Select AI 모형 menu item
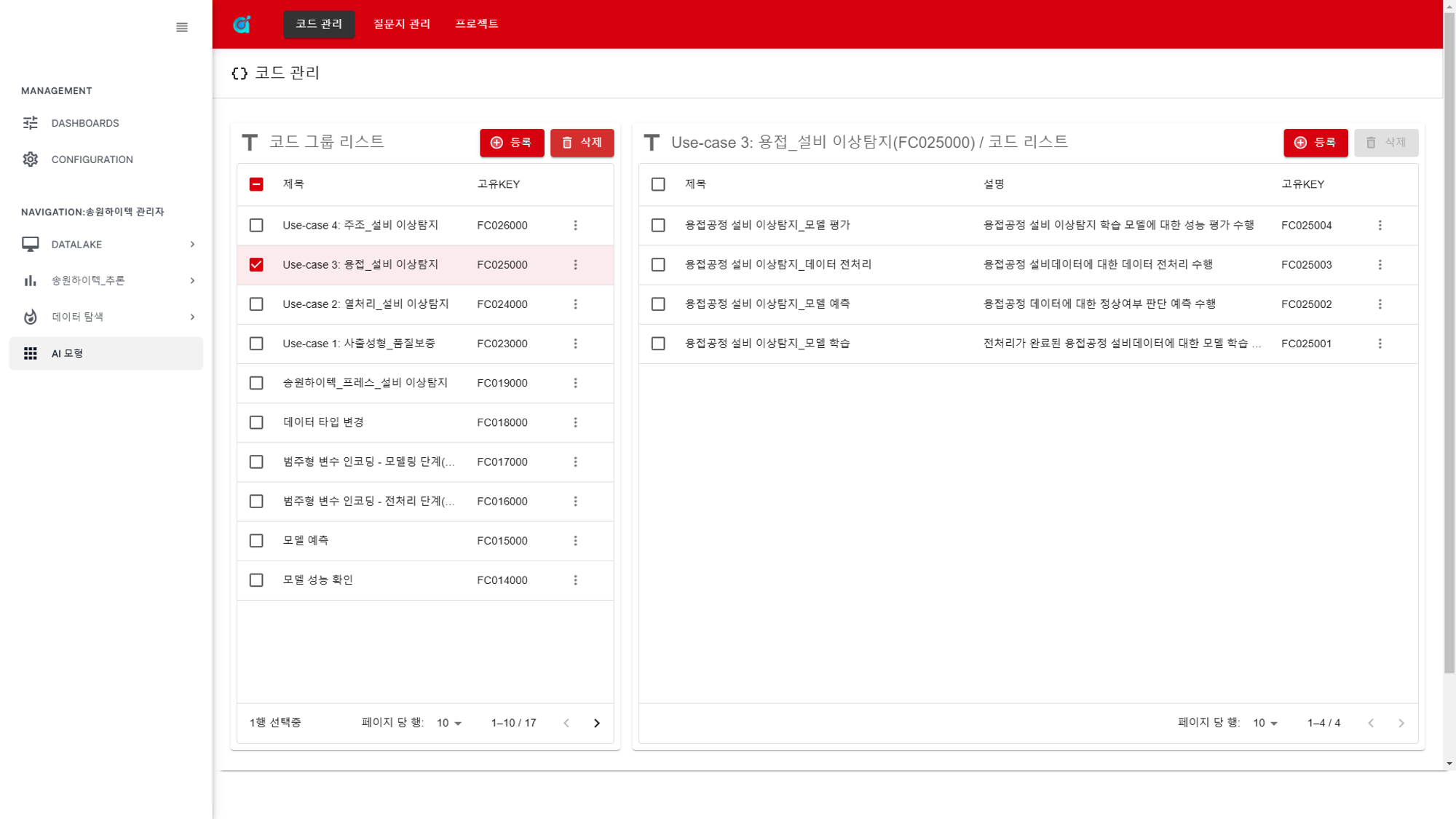Image resolution: width=1456 pixels, height=819 pixels. tap(106, 353)
